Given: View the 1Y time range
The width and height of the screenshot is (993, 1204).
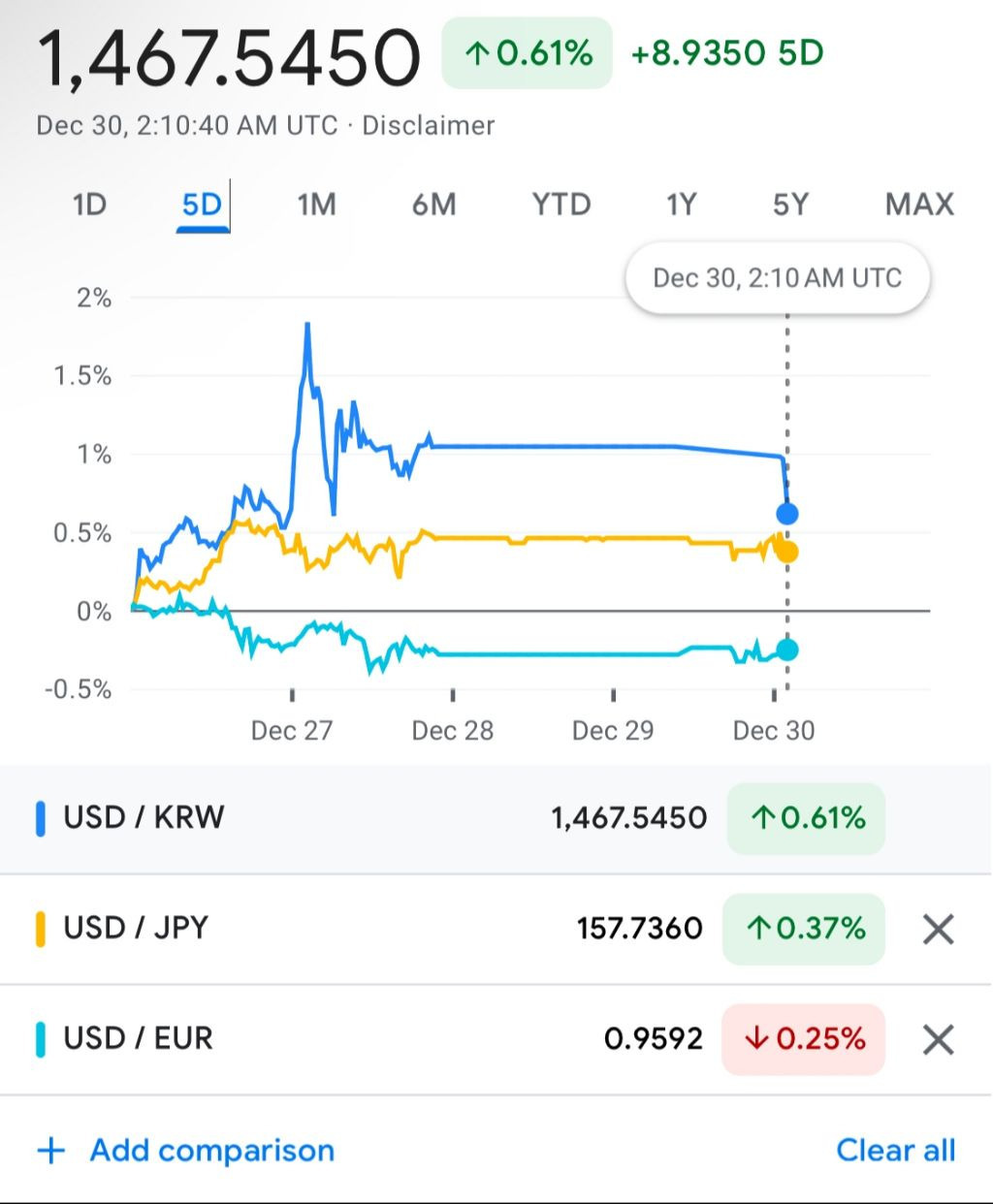Looking at the screenshot, I should coord(681,205).
